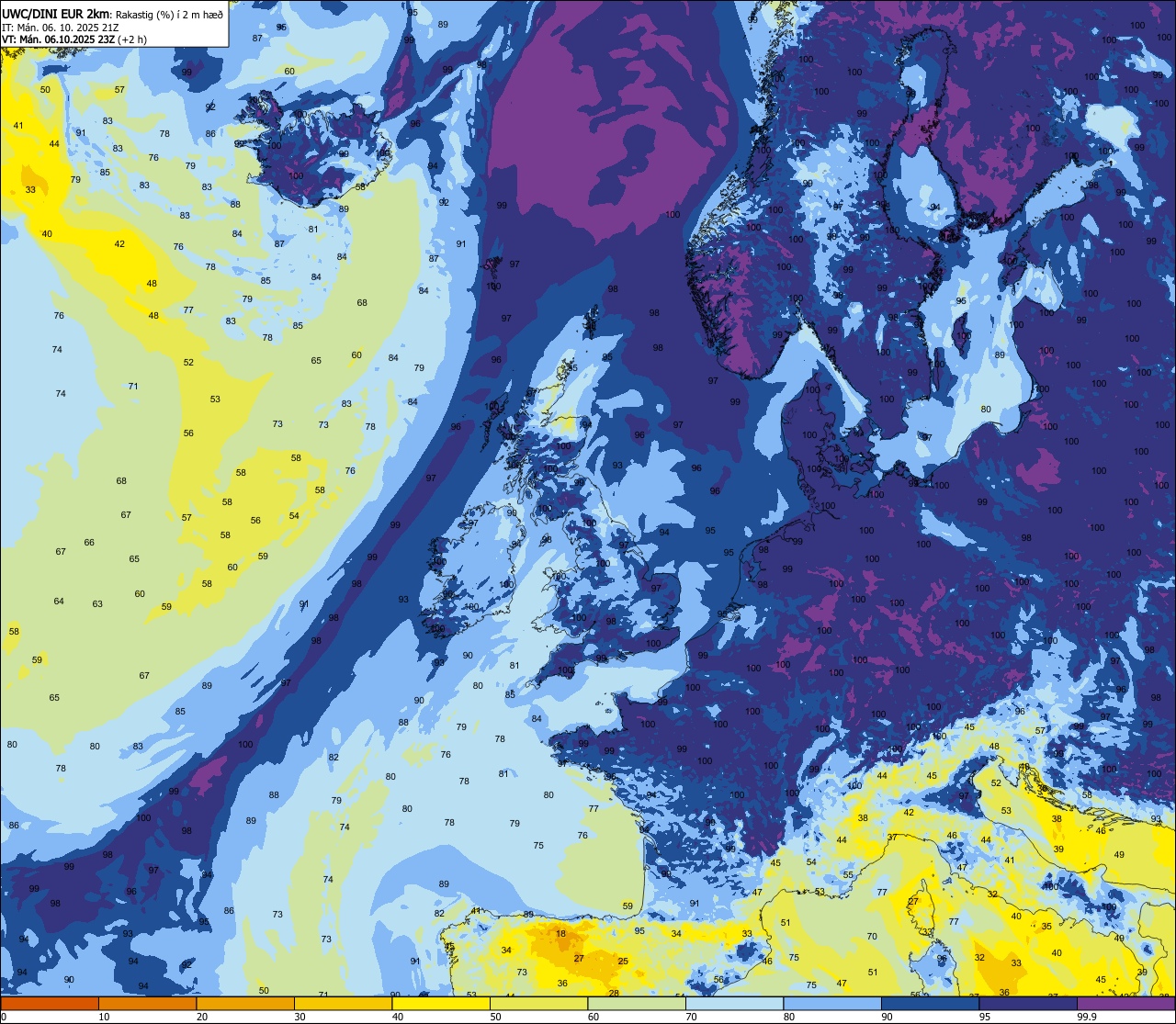Click the purple legend segment above 99.9
This screenshot has height=1024, width=1176.
pyautogui.click(x=1125, y=1003)
